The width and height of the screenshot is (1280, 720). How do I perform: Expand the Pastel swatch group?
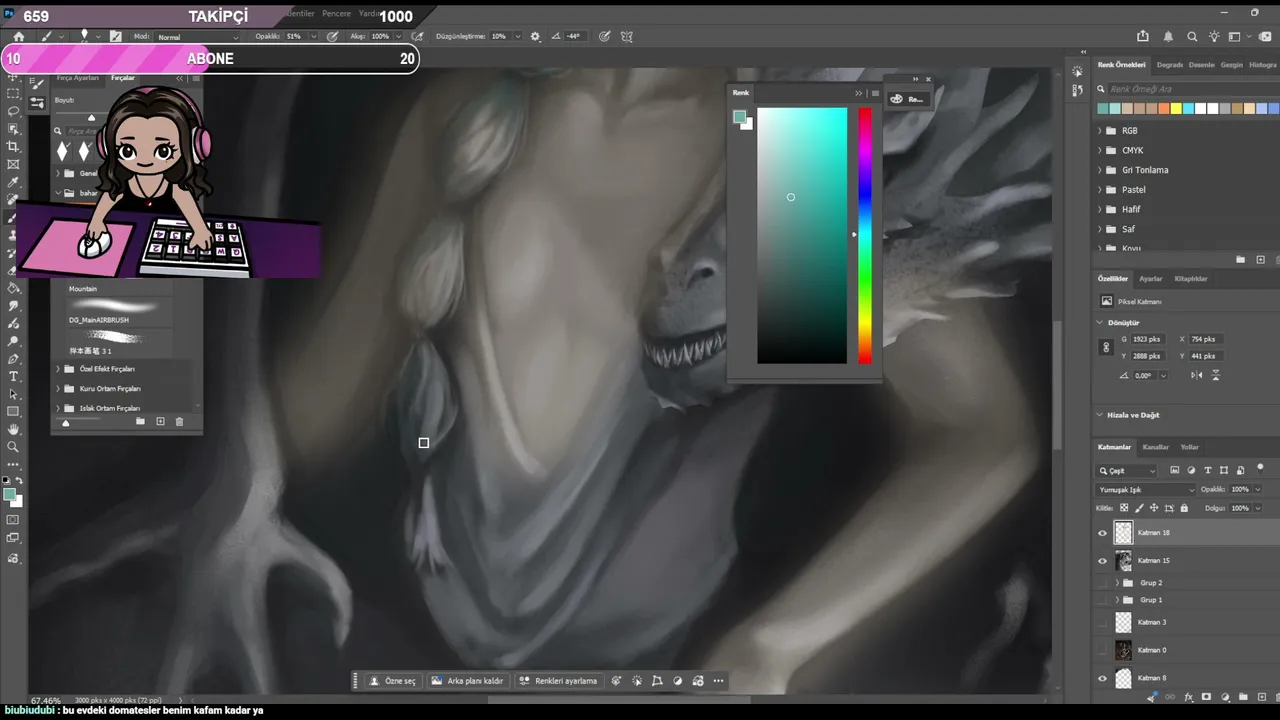point(1100,190)
